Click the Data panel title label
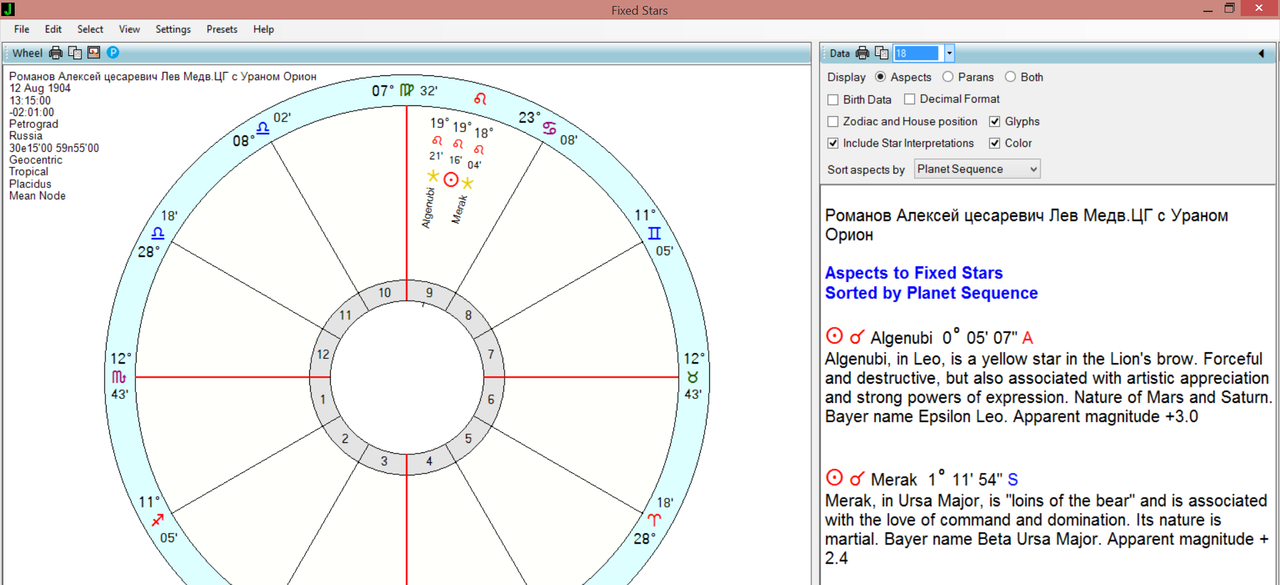 pyautogui.click(x=839, y=54)
